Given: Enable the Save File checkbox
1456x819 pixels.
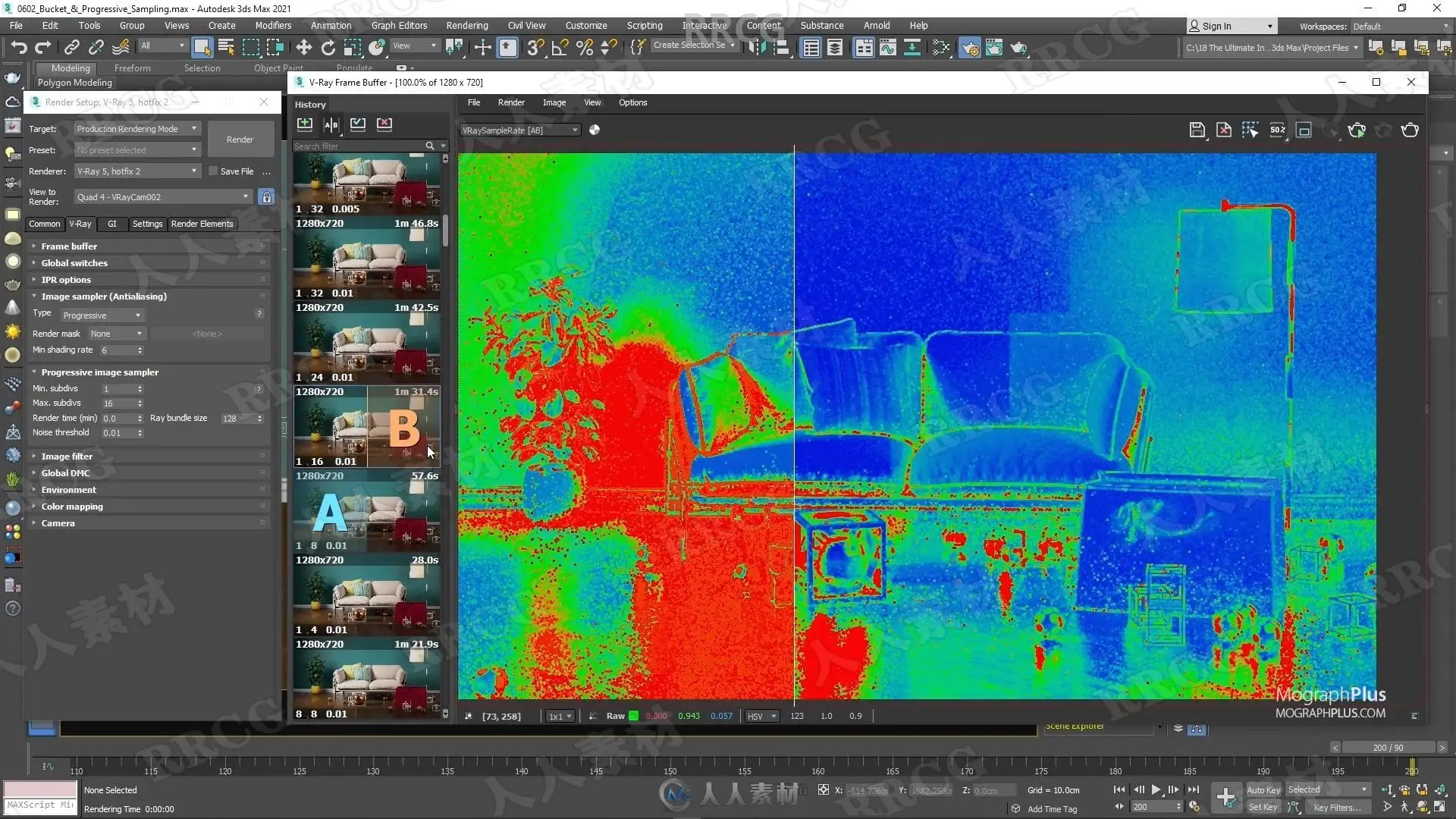Looking at the screenshot, I should click(x=213, y=171).
